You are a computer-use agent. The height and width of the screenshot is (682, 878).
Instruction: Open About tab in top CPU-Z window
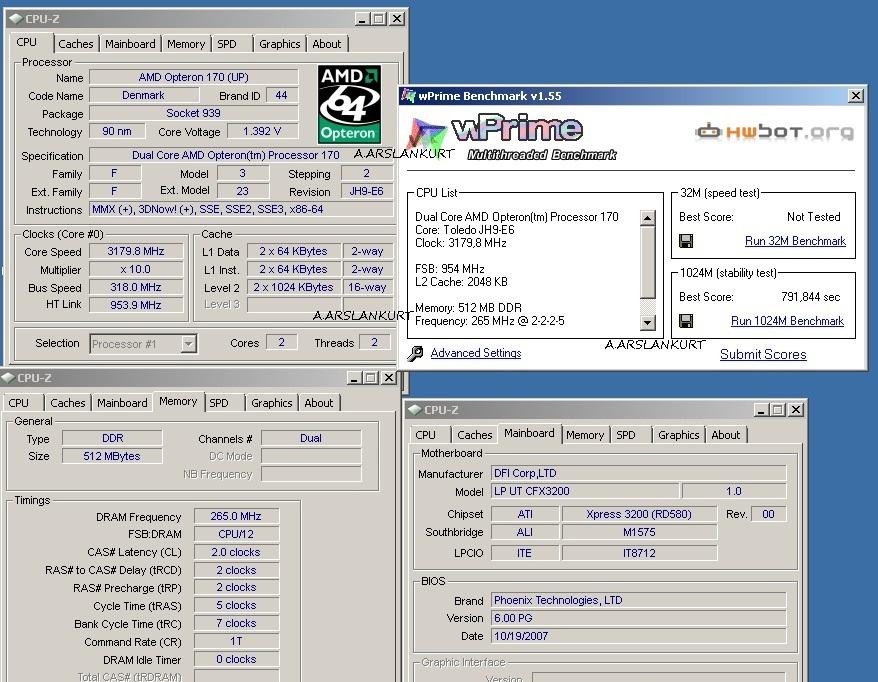(x=326, y=44)
